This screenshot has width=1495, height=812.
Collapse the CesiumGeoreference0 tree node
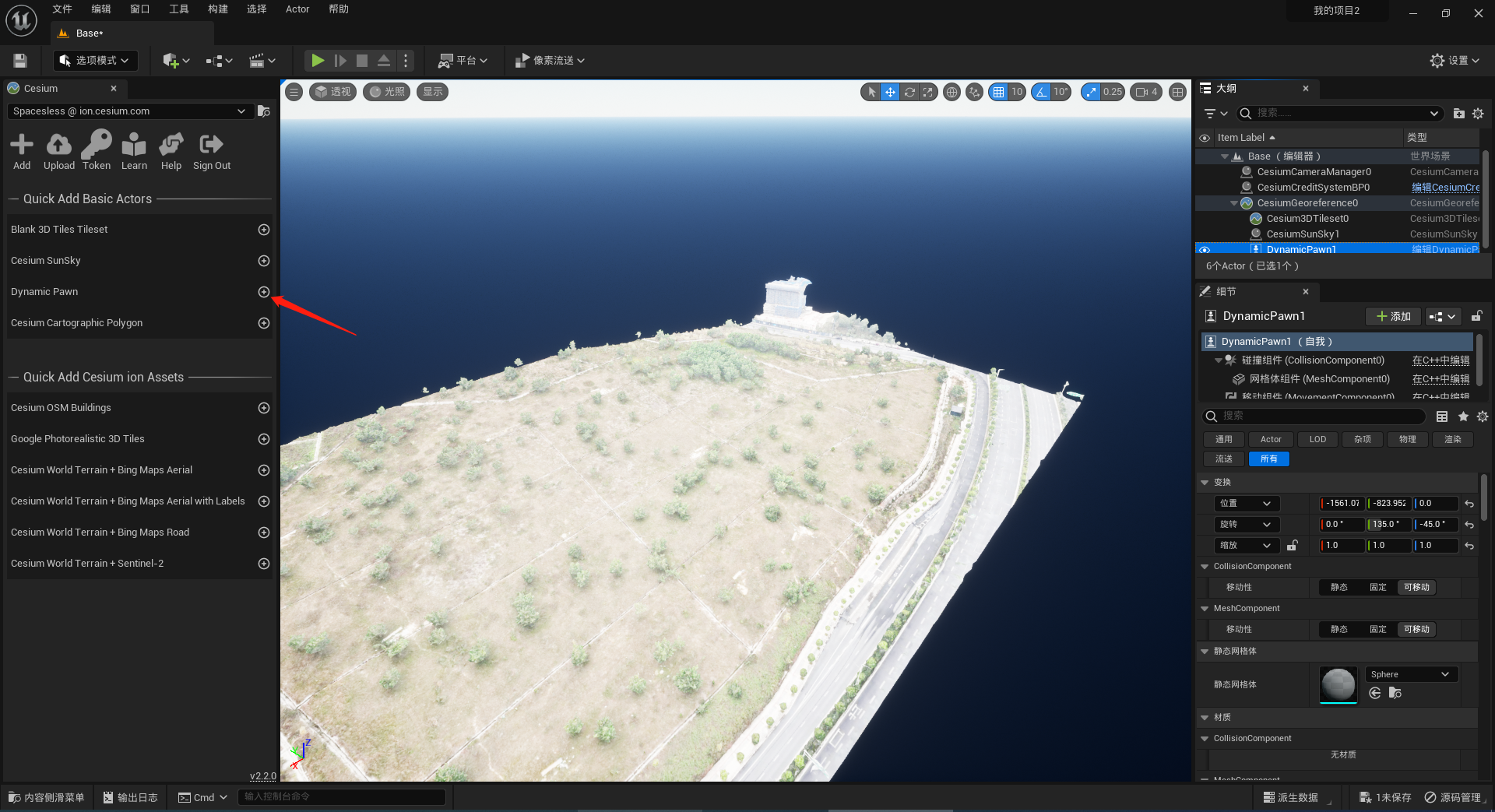click(x=1234, y=203)
